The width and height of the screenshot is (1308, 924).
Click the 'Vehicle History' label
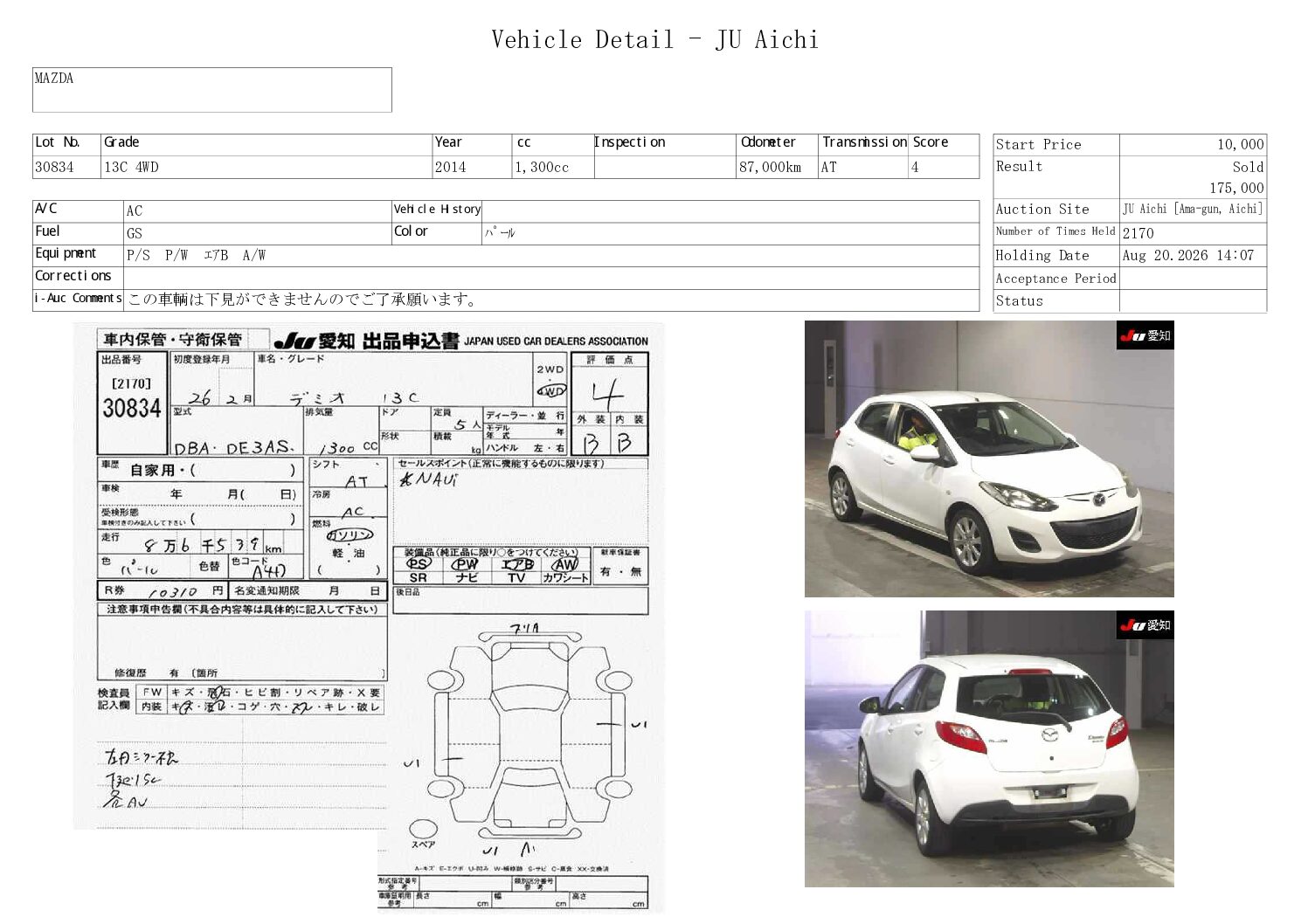(437, 209)
